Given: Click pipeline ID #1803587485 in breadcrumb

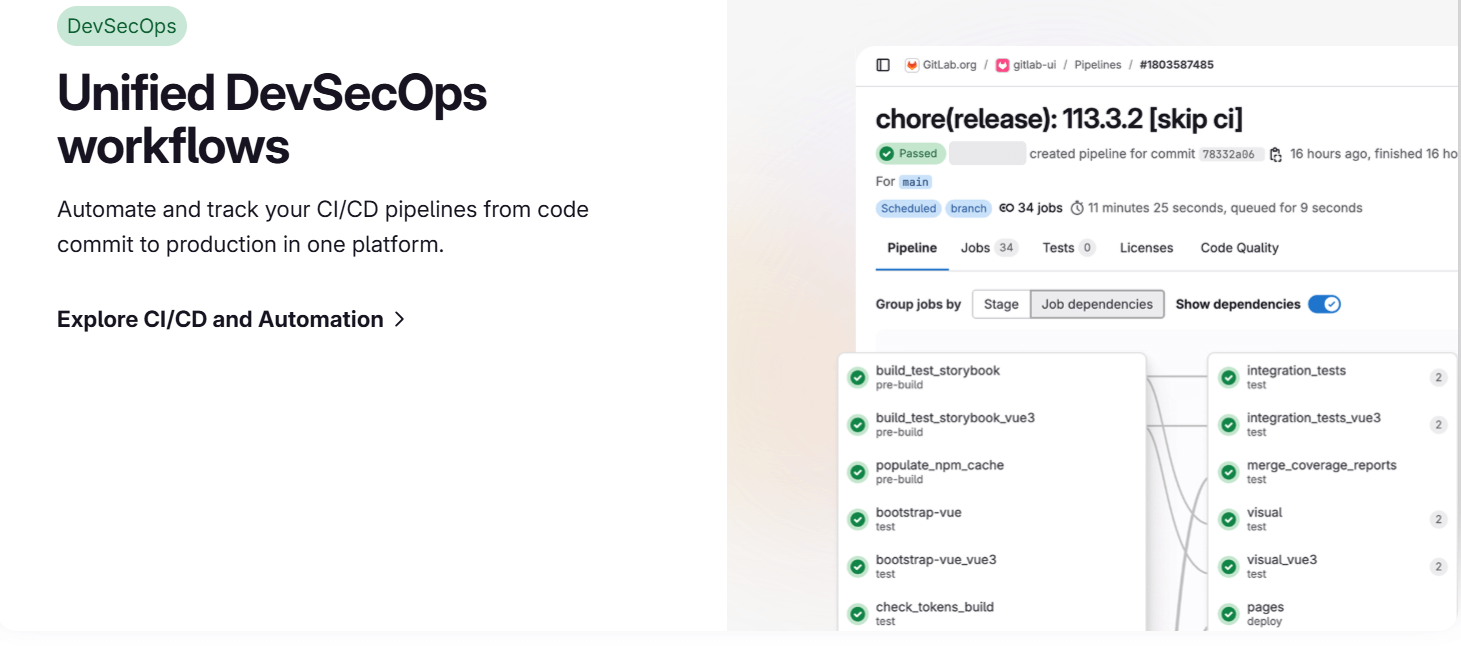Looking at the screenshot, I should (x=1176, y=65).
